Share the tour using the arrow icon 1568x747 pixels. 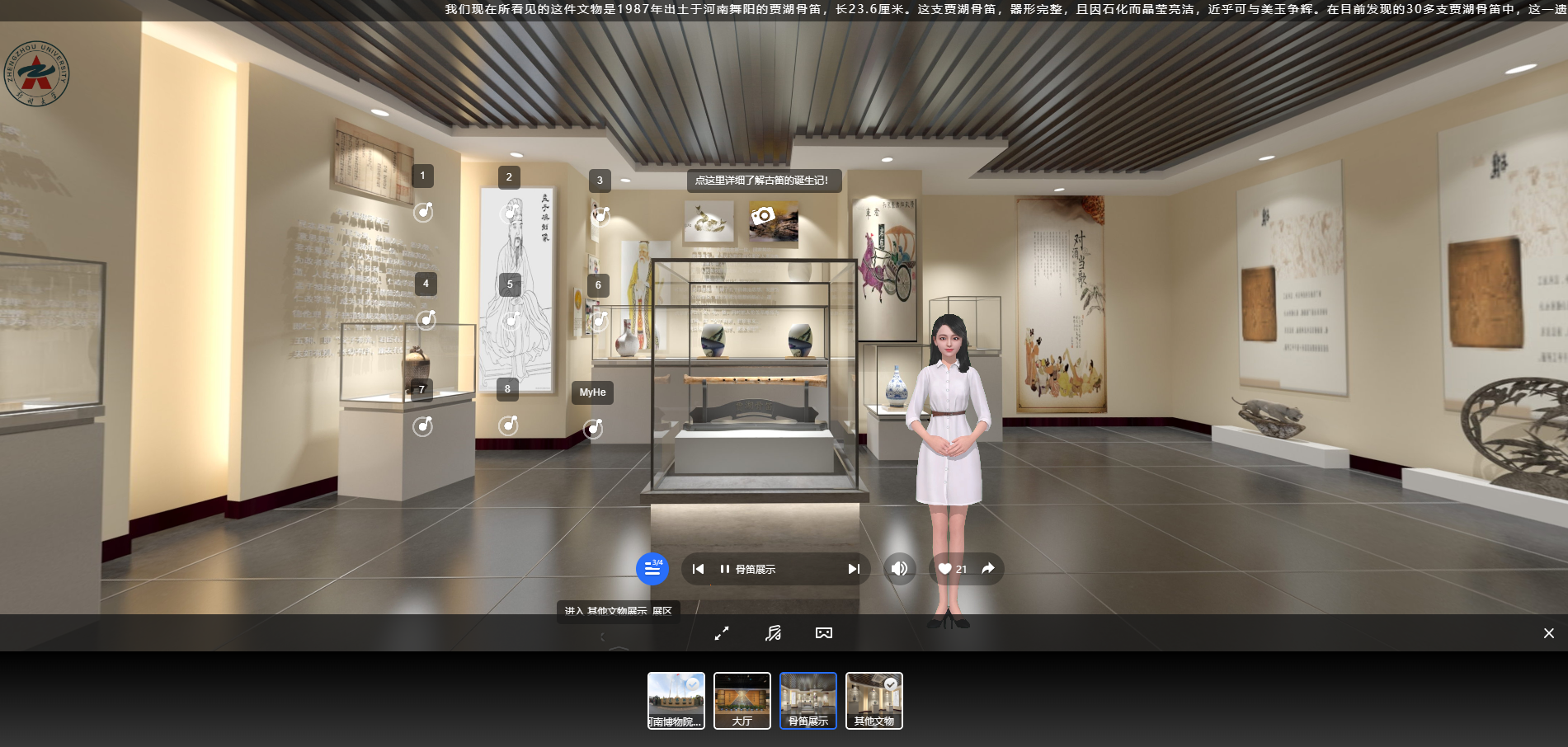(x=988, y=568)
